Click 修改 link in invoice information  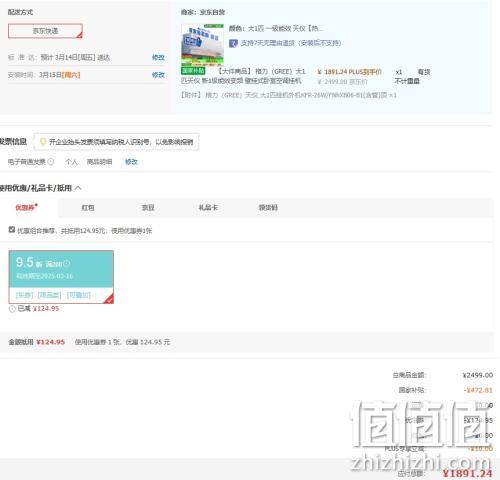point(131,162)
